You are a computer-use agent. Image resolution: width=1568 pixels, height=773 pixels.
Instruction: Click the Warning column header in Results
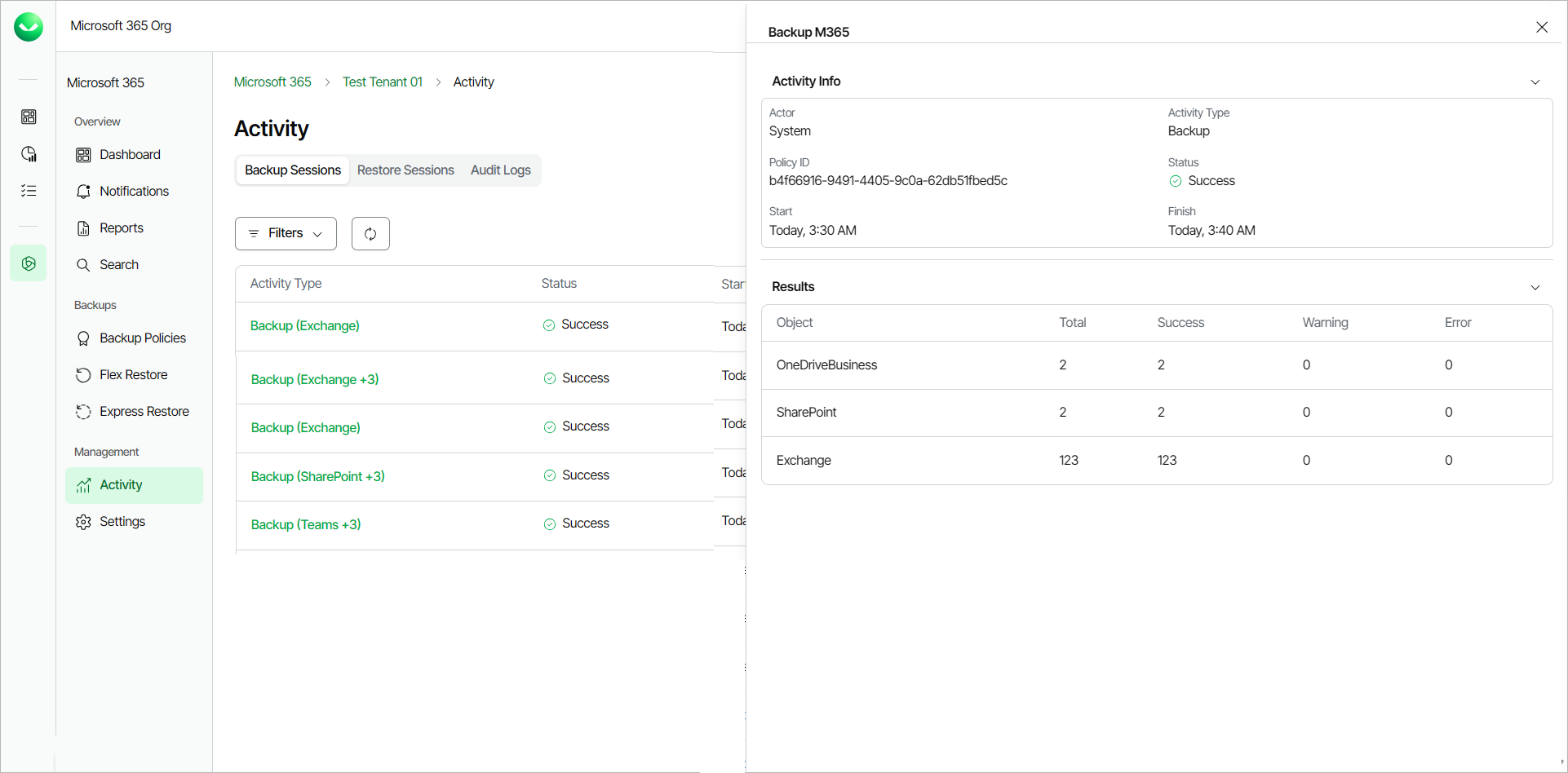[1325, 322]
